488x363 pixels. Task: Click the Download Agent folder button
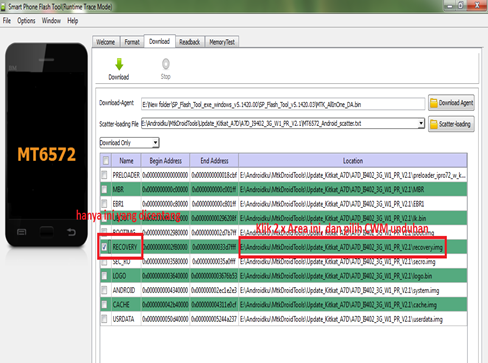coord(451,103)
